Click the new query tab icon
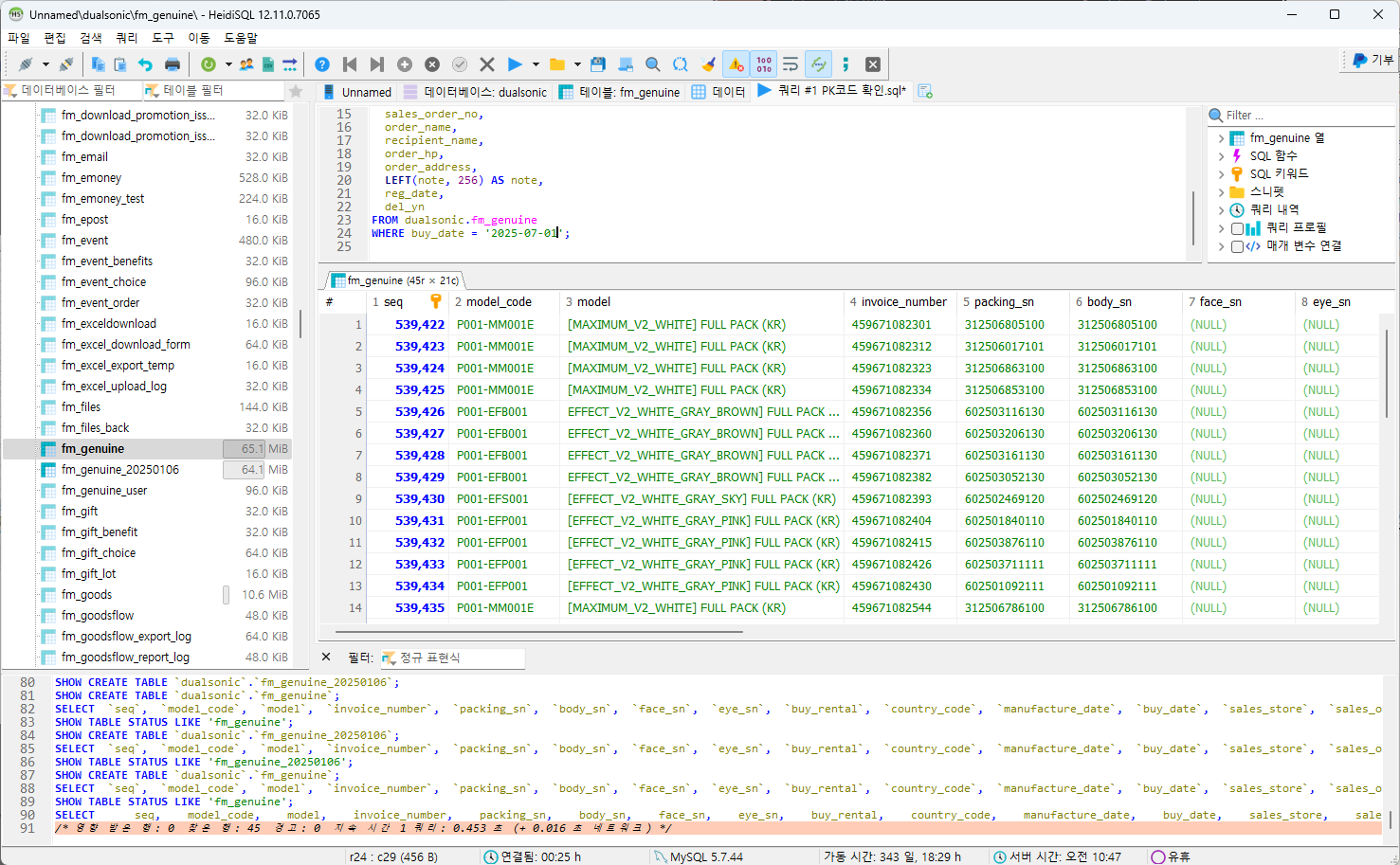This screenshot has width=1400, height=865. point(925,91)
